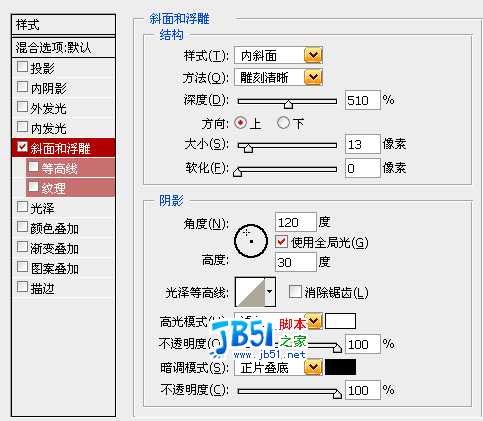Select the 纹理 list item

[x=70, y=188]
